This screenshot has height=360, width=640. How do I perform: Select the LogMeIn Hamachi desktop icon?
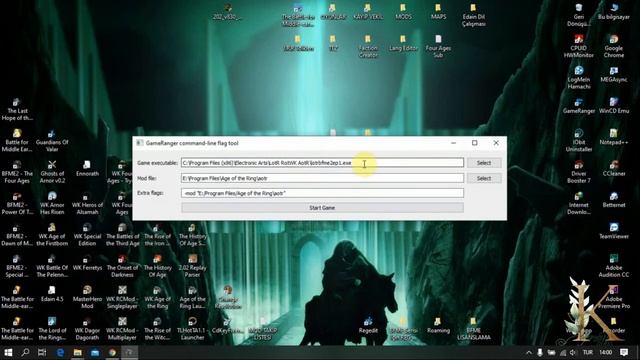click(x=579, y=78)
